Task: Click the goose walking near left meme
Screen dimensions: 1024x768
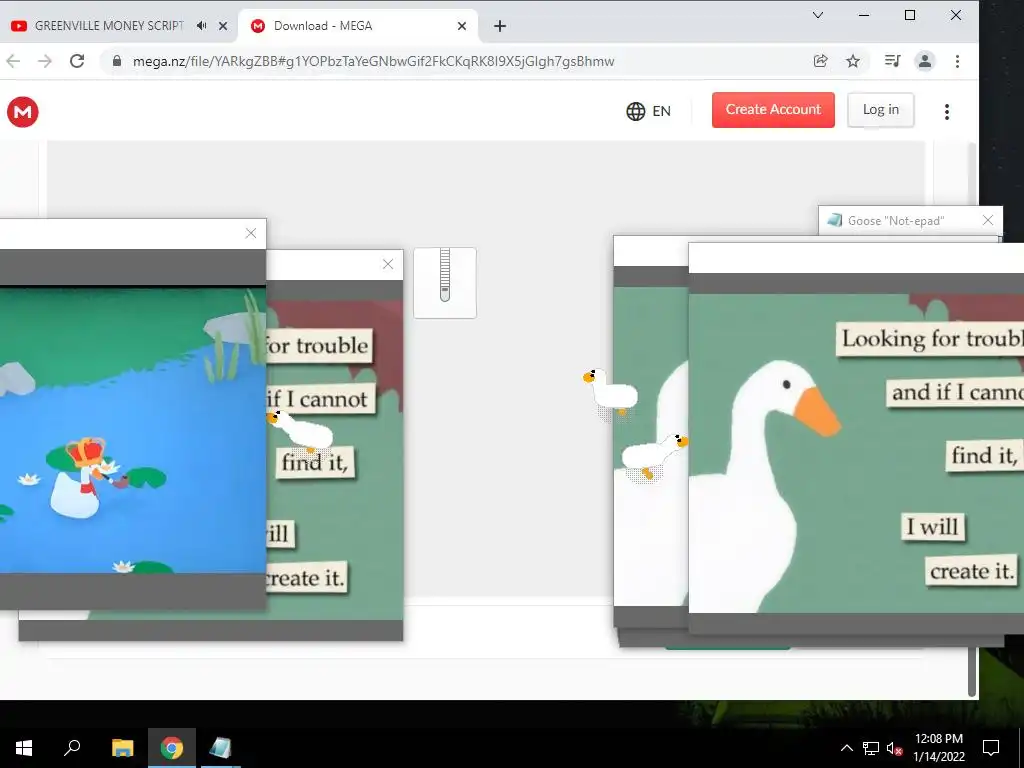Action: pos(300,431)
